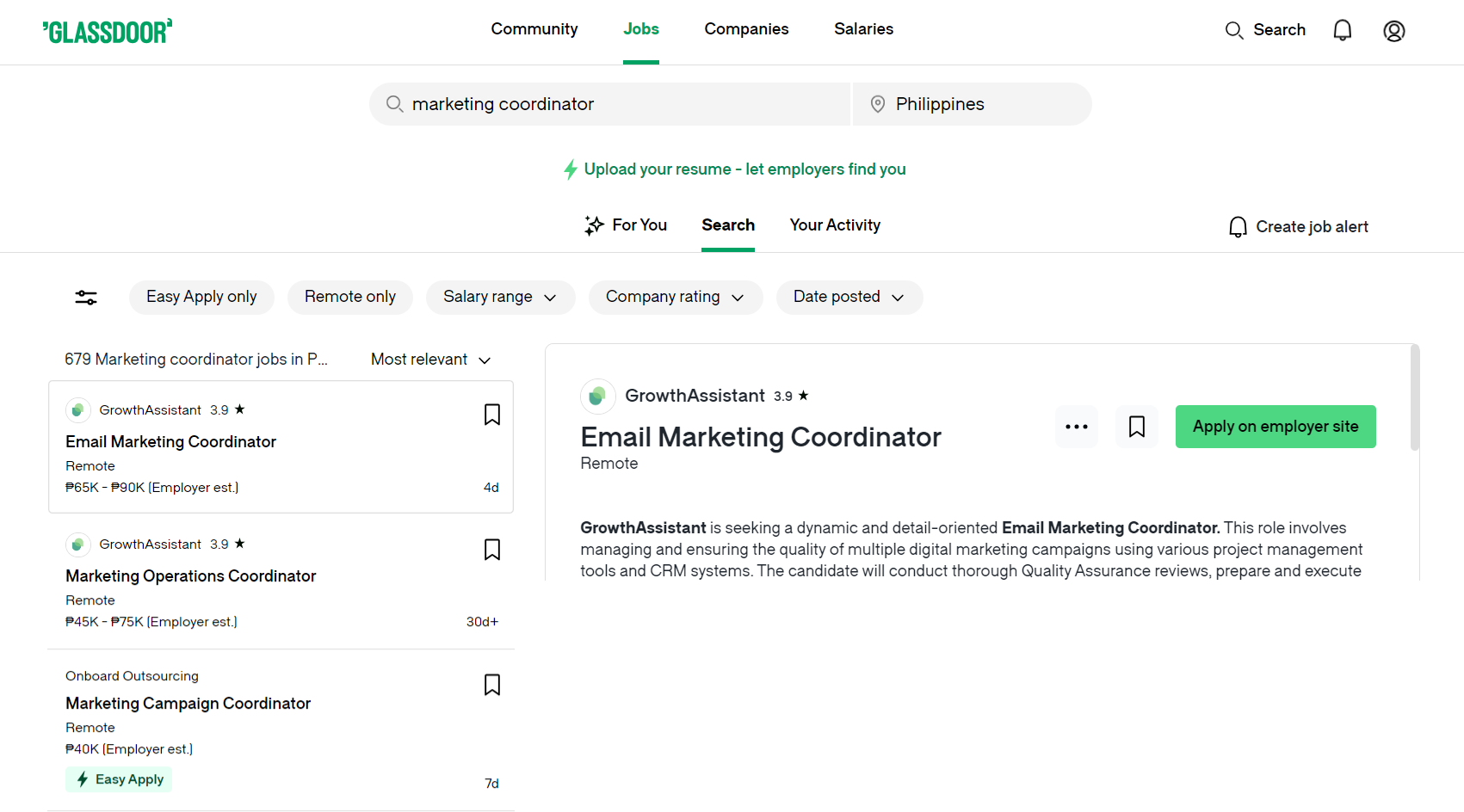Click the 7d posting age label

tap(491, 784)
